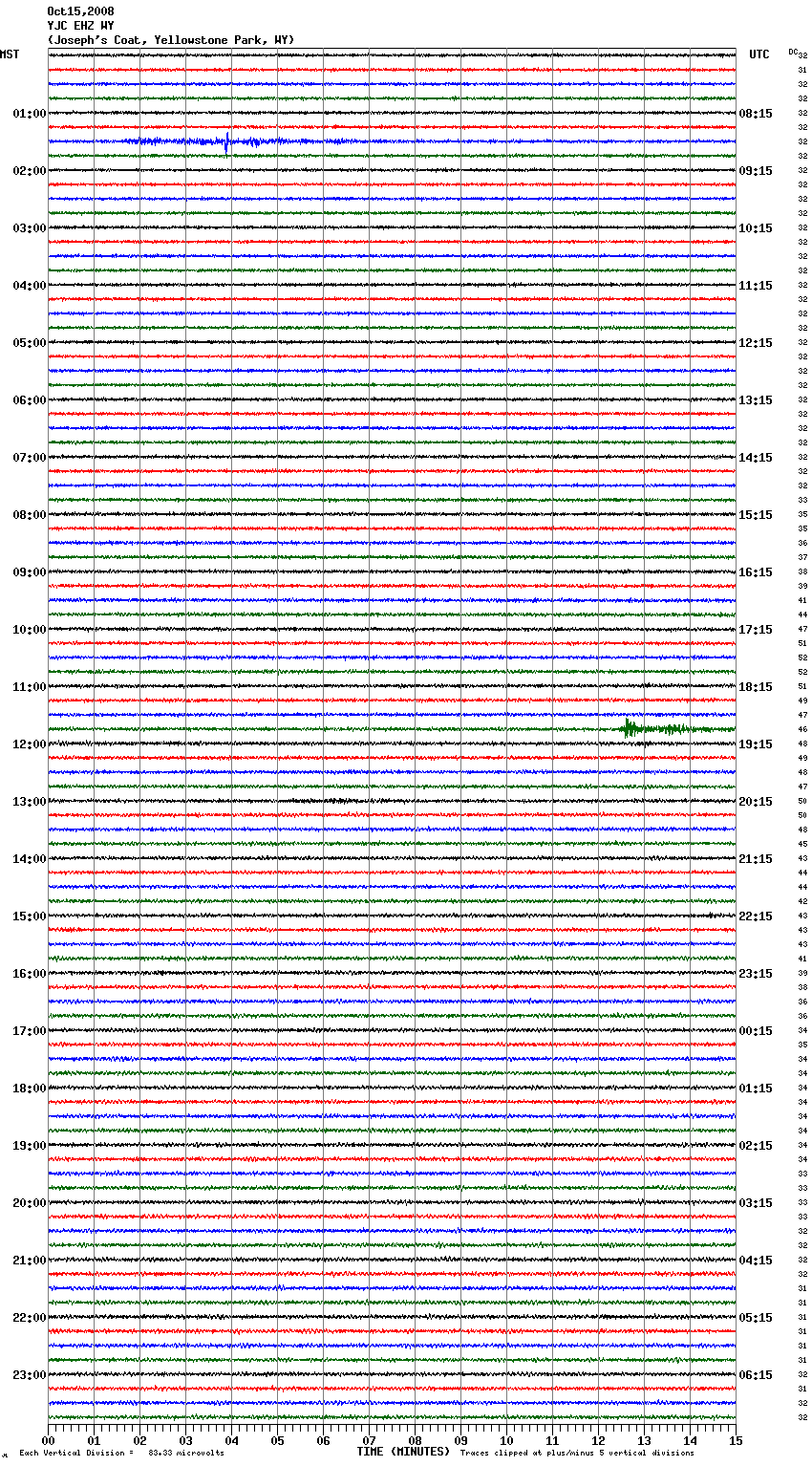812x1466 pixels.
Task: Click the '04:00' MST time label
Action: (30, 286)
